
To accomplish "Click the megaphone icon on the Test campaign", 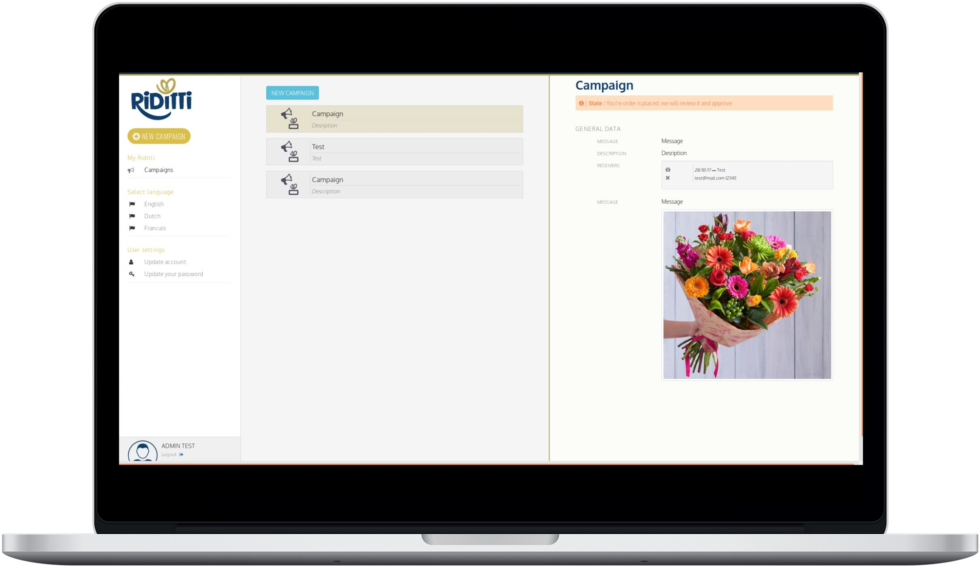I will [288, 151].
